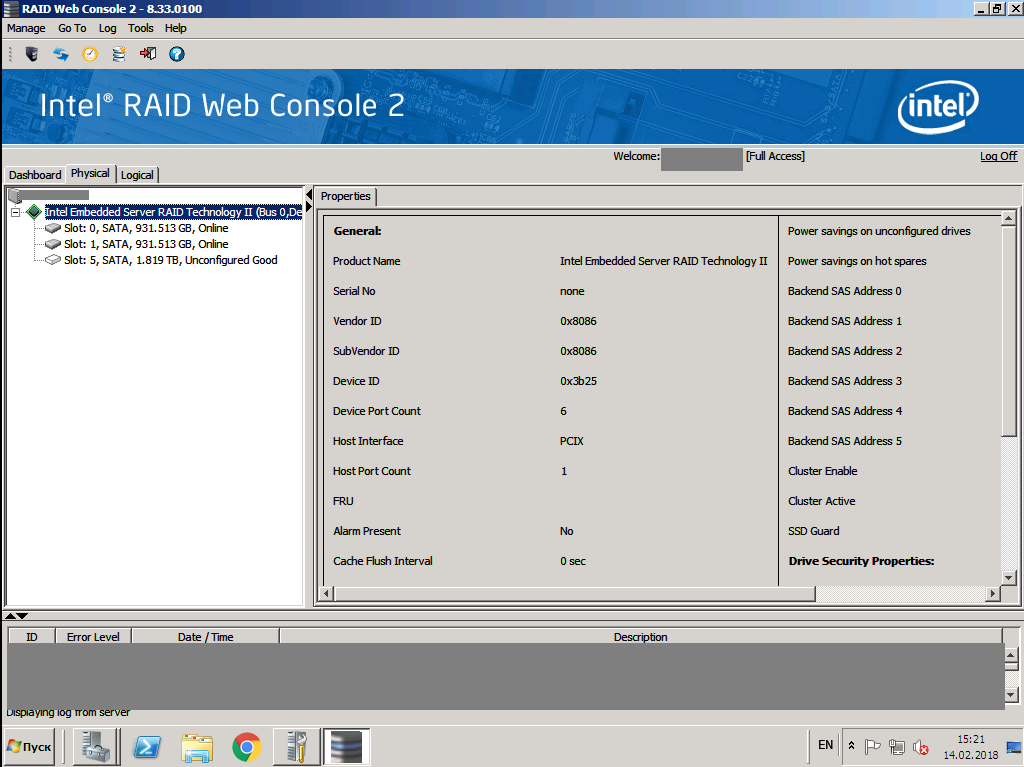Select 'Slot: 1, SATA, 931.513 GB, Online'

coord(146,244)
